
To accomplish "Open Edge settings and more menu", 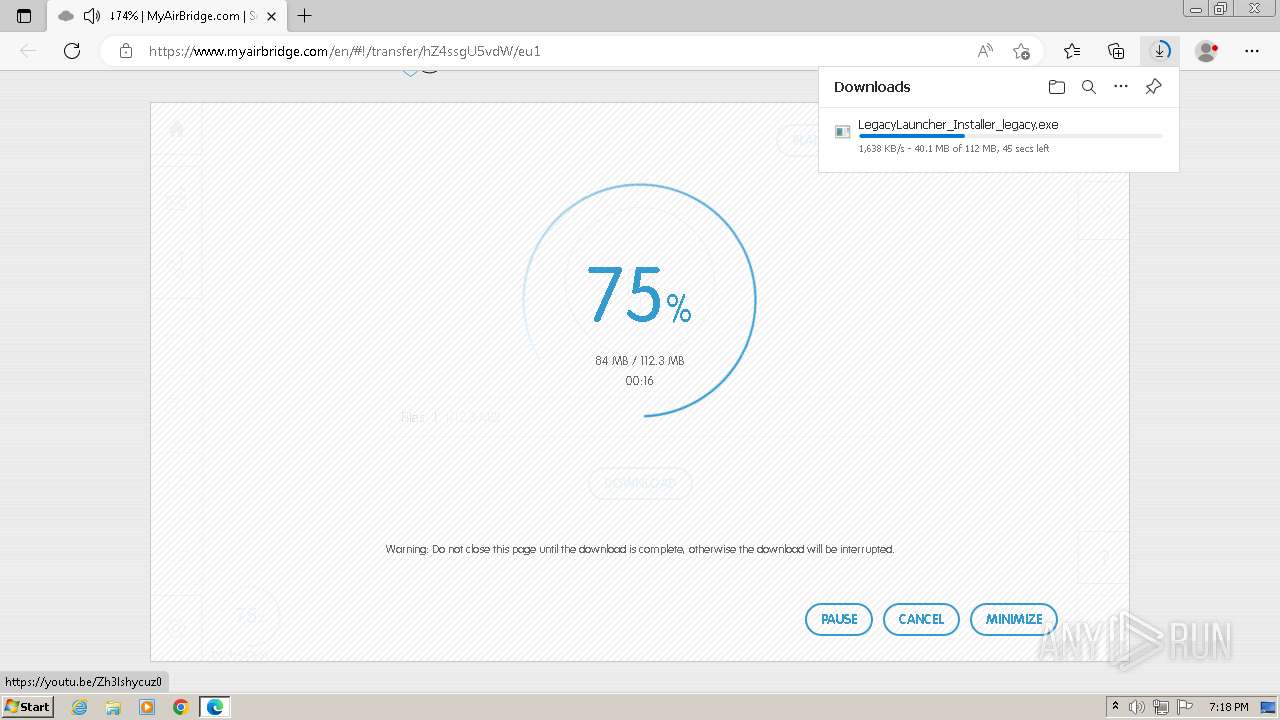I will (1252, 51).
